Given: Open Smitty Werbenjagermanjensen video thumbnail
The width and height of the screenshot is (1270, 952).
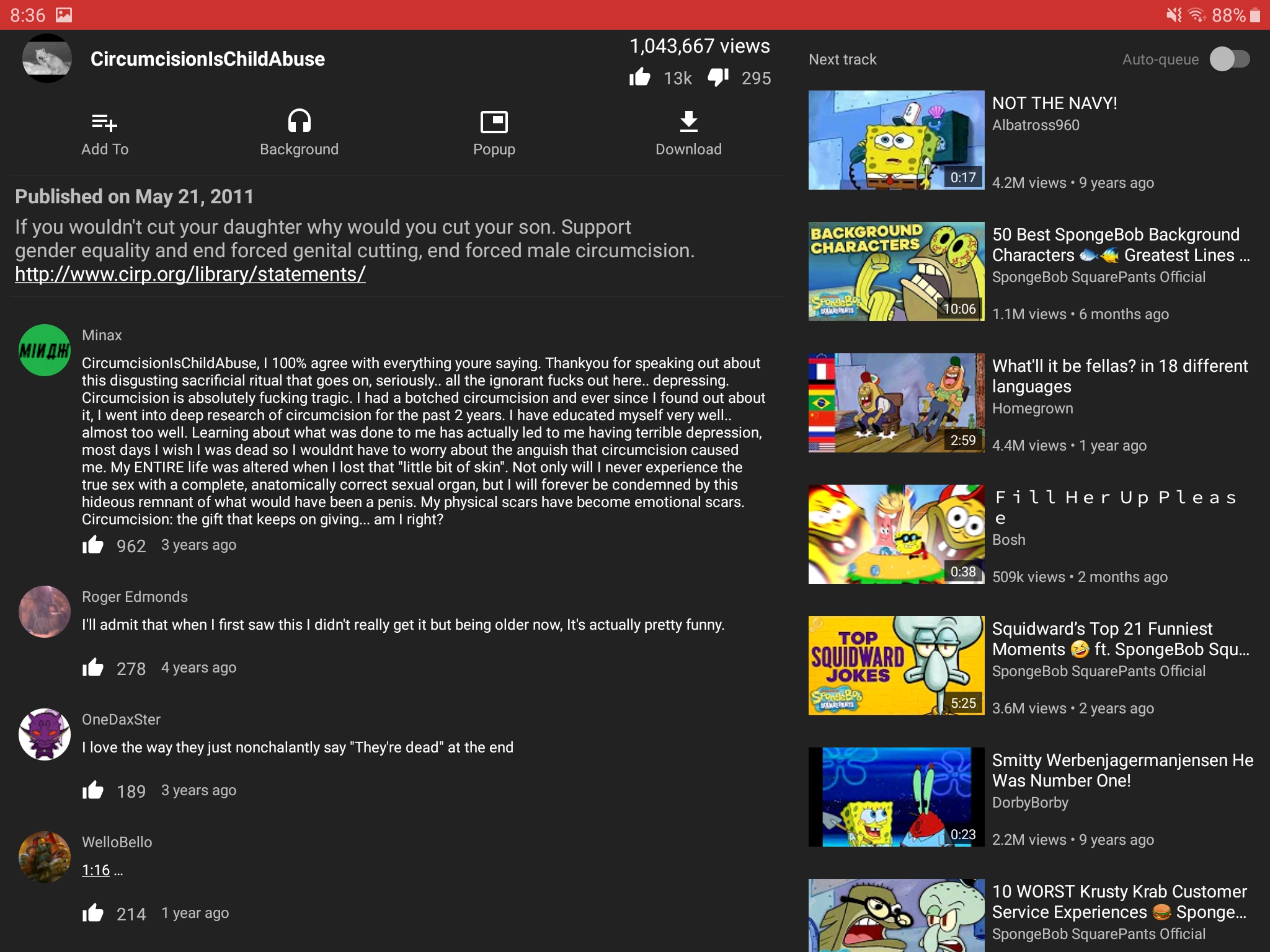Looking at the screenshot, I should point(896,797).
